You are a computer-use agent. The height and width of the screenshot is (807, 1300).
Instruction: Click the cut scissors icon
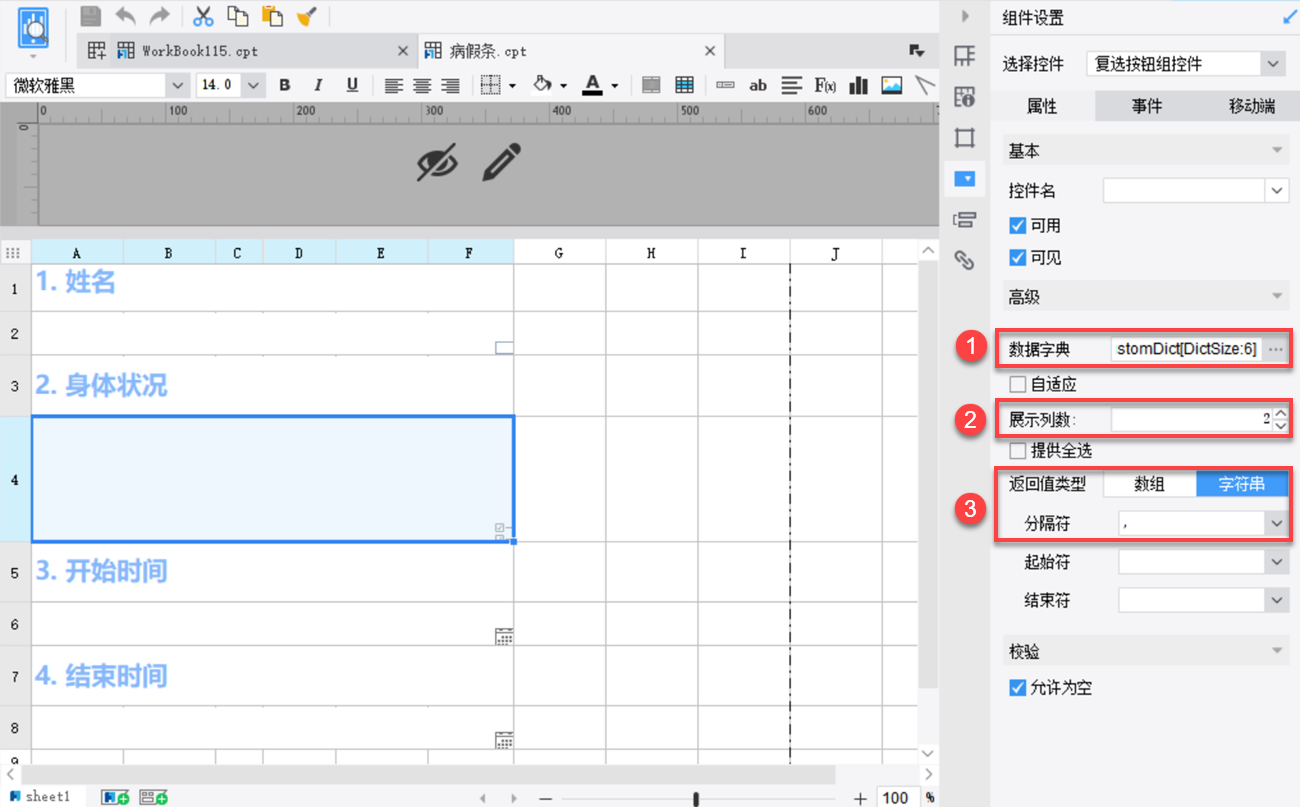coord(203,16)
